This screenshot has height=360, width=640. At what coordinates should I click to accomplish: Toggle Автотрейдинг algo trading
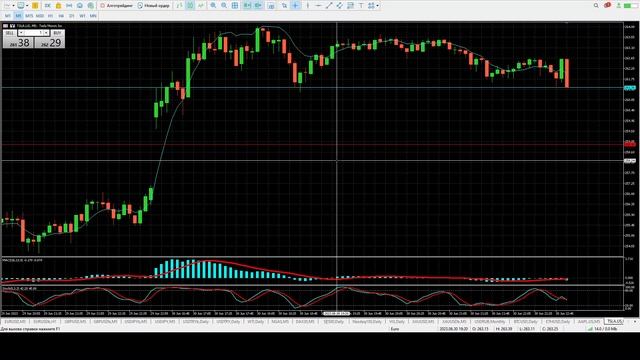coord(118,6)
